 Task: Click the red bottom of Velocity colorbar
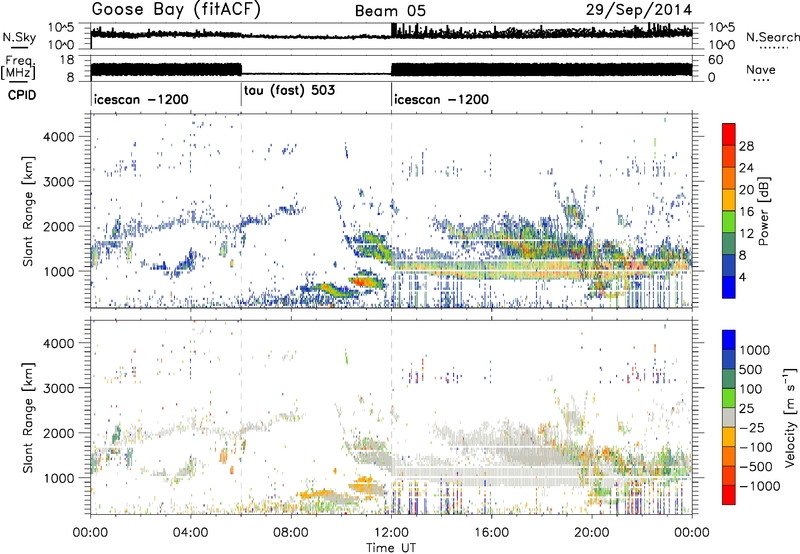729,495
